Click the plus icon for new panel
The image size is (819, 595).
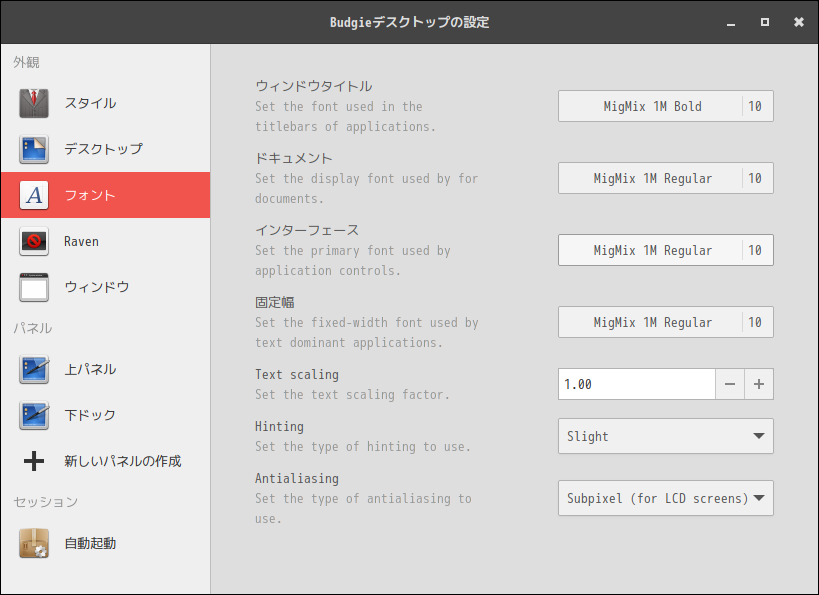[x=34, y=461]
